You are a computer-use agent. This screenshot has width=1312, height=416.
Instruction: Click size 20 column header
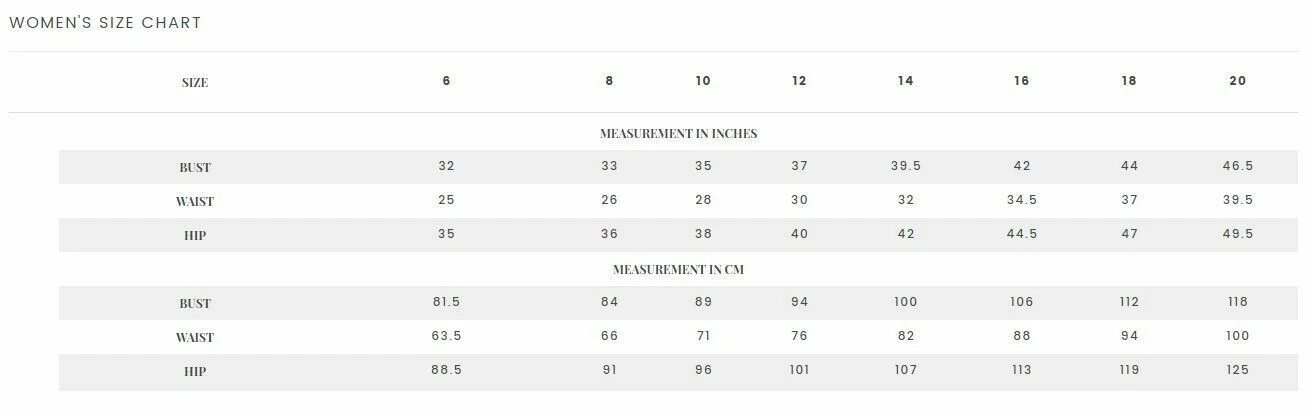(1237, 81)
